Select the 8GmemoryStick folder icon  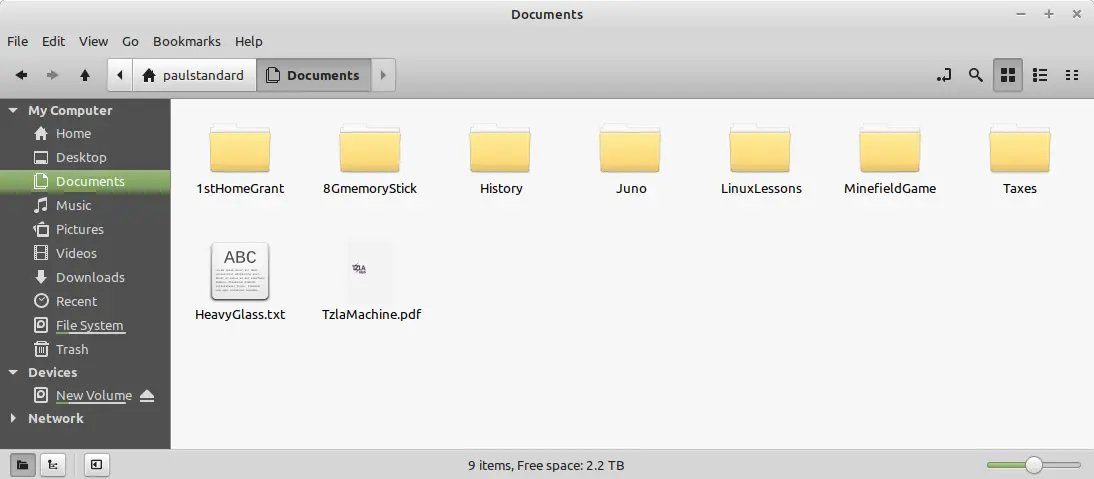(x=370, y=148)
